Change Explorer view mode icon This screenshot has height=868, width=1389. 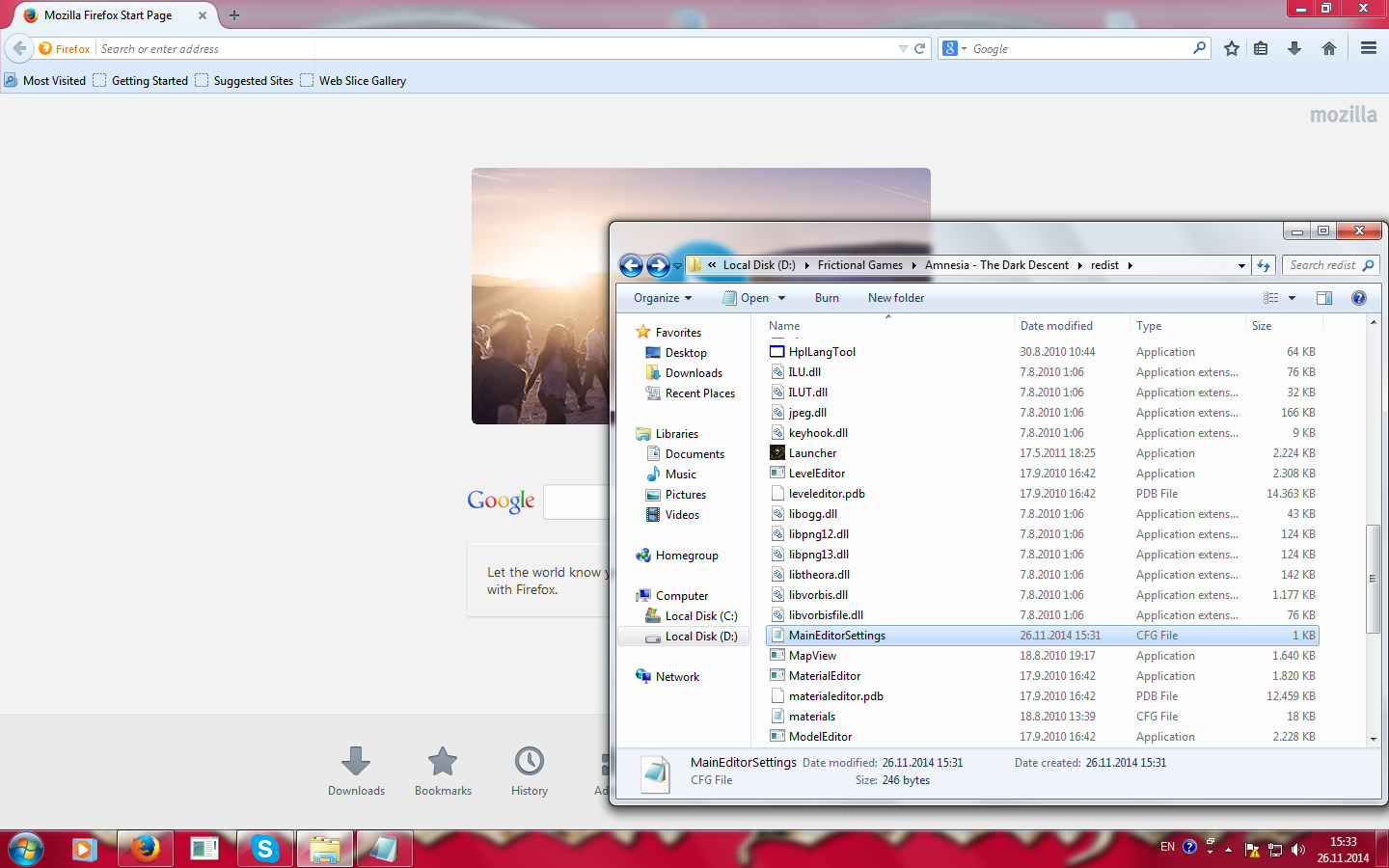pyautogui.click(x=1271, y=298)
